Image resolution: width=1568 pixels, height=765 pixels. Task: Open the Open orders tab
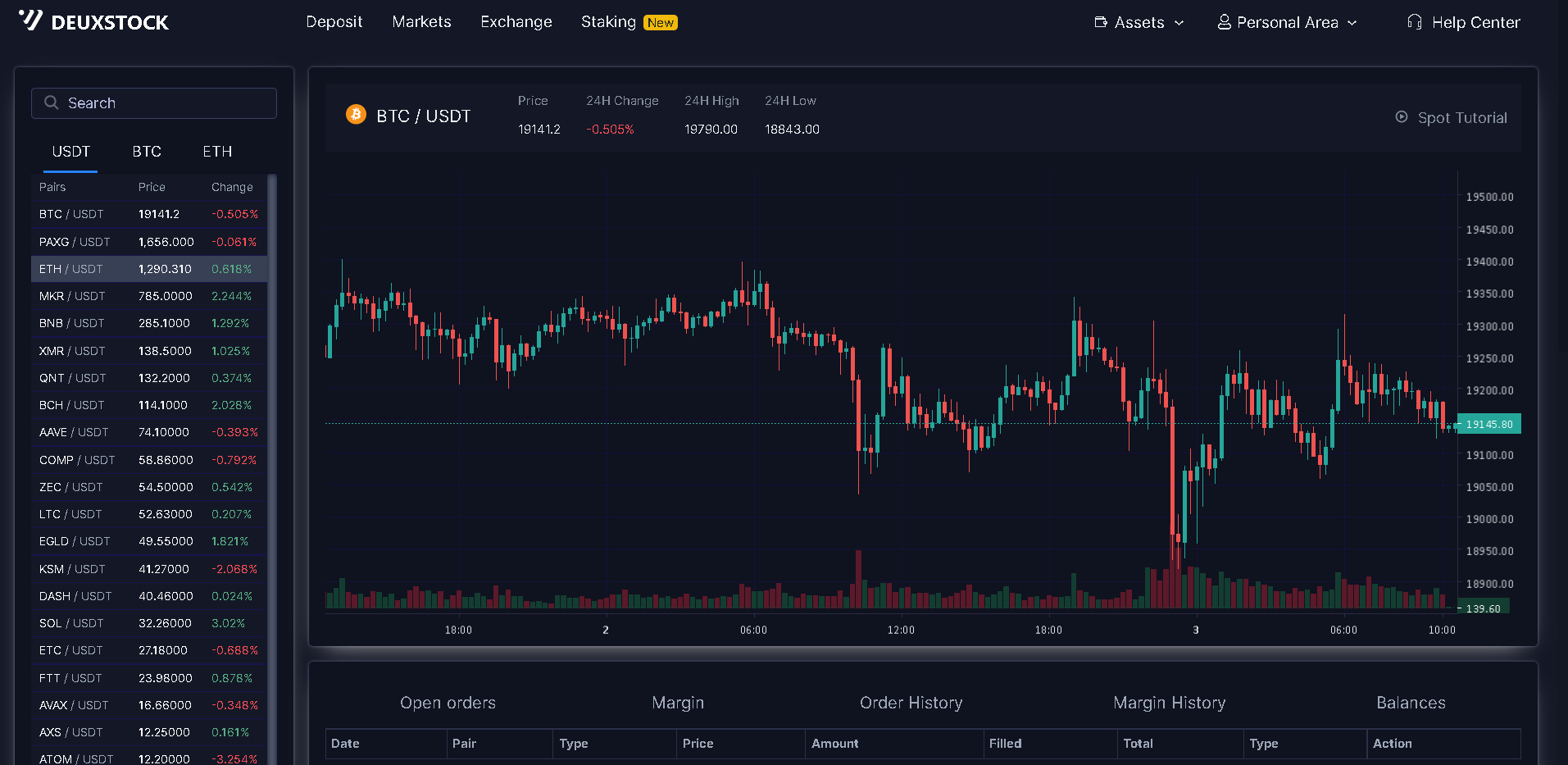pos(448,703)
